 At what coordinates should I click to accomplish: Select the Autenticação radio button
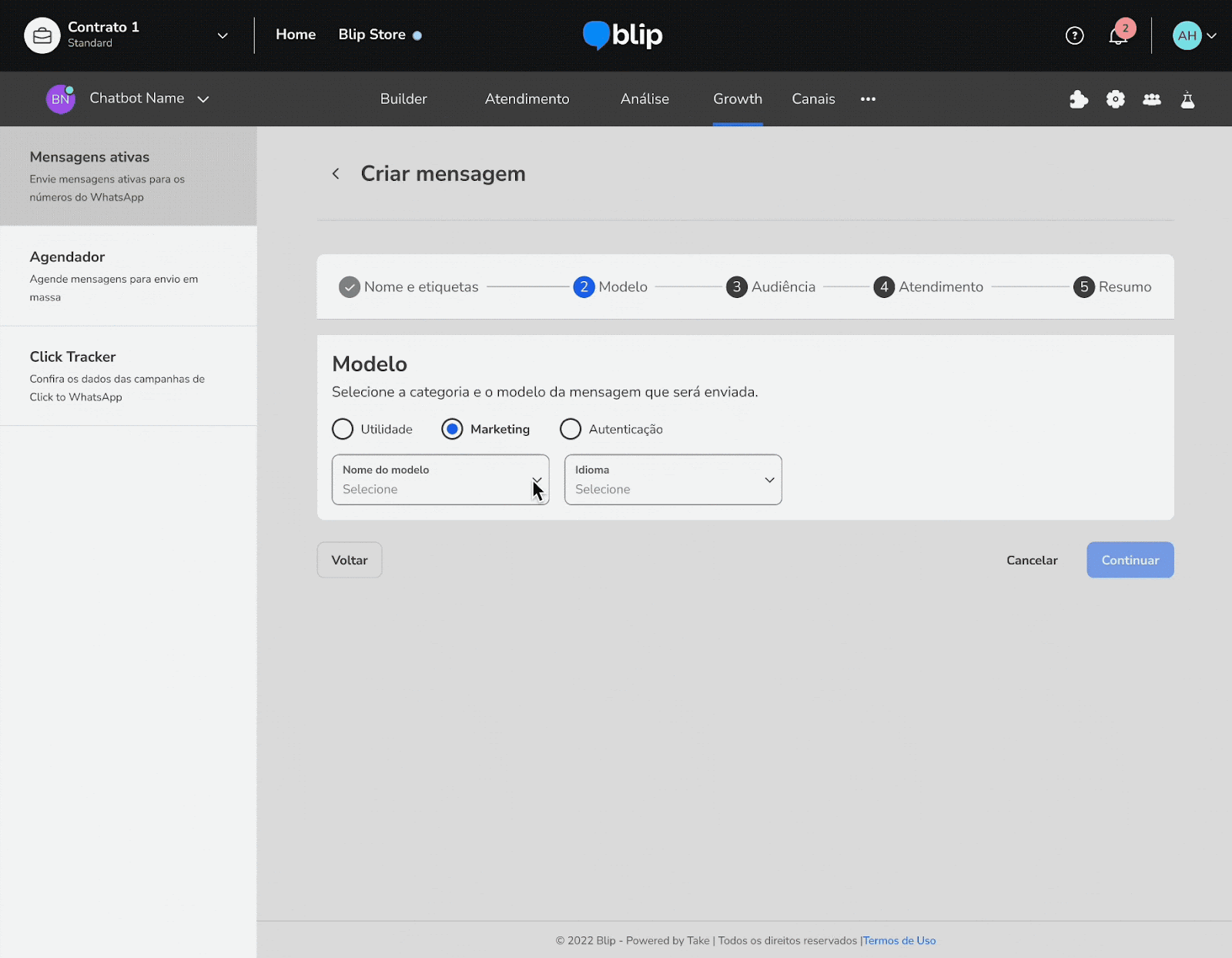[571, 429]
